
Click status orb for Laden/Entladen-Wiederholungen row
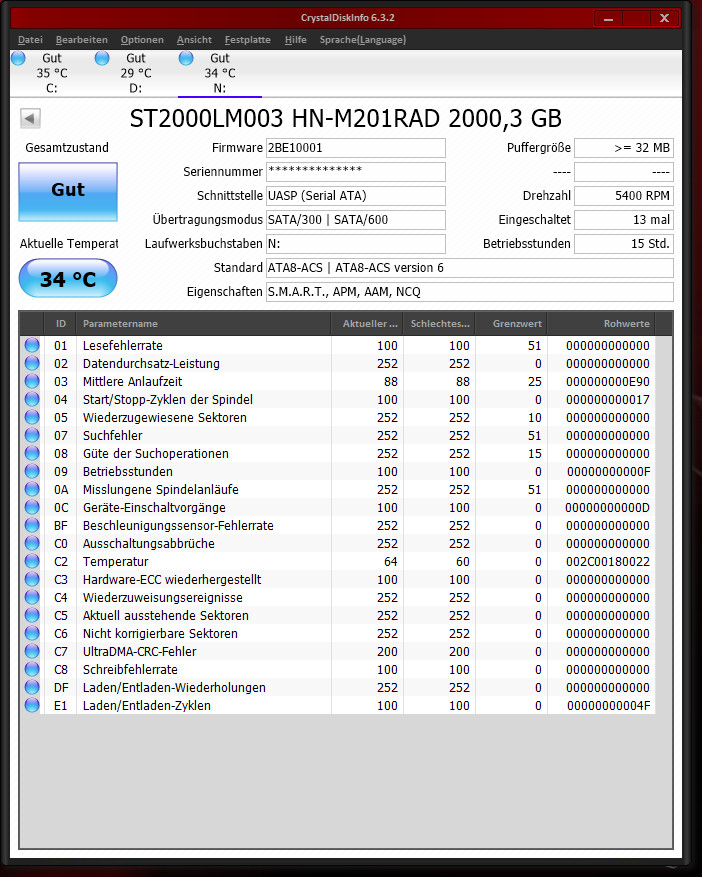(x=32, y=687)
